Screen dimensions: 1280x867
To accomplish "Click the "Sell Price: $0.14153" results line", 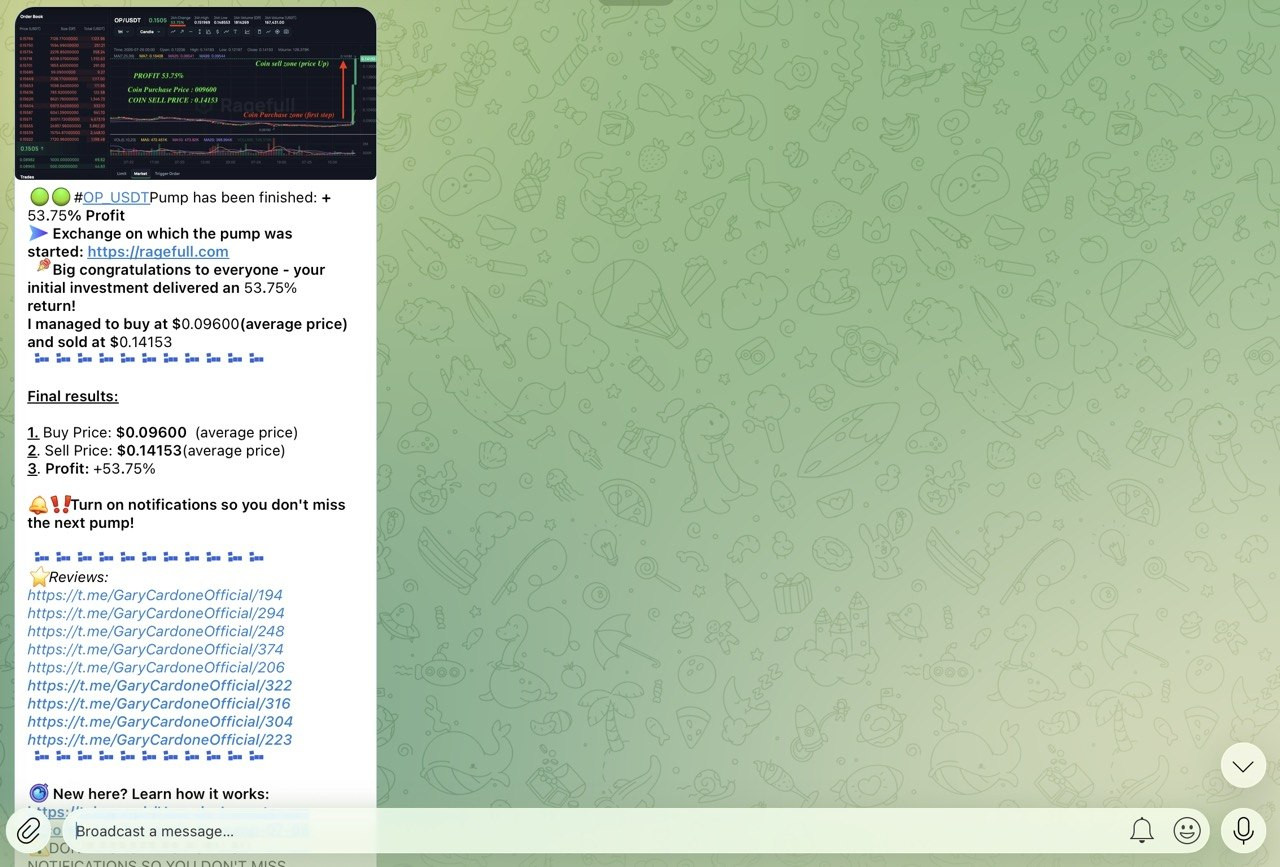I will [156, 450].
